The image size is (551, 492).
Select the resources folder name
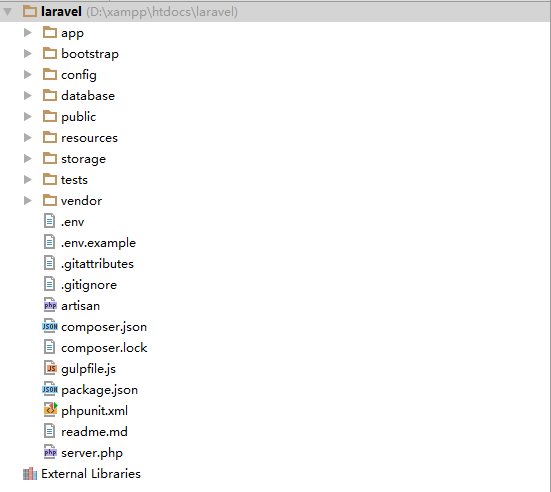click(x=89, y=138)
